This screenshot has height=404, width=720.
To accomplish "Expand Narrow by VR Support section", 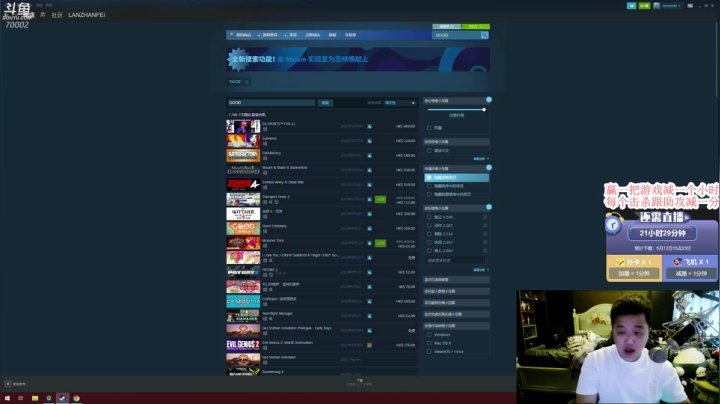I will point(456,314).
